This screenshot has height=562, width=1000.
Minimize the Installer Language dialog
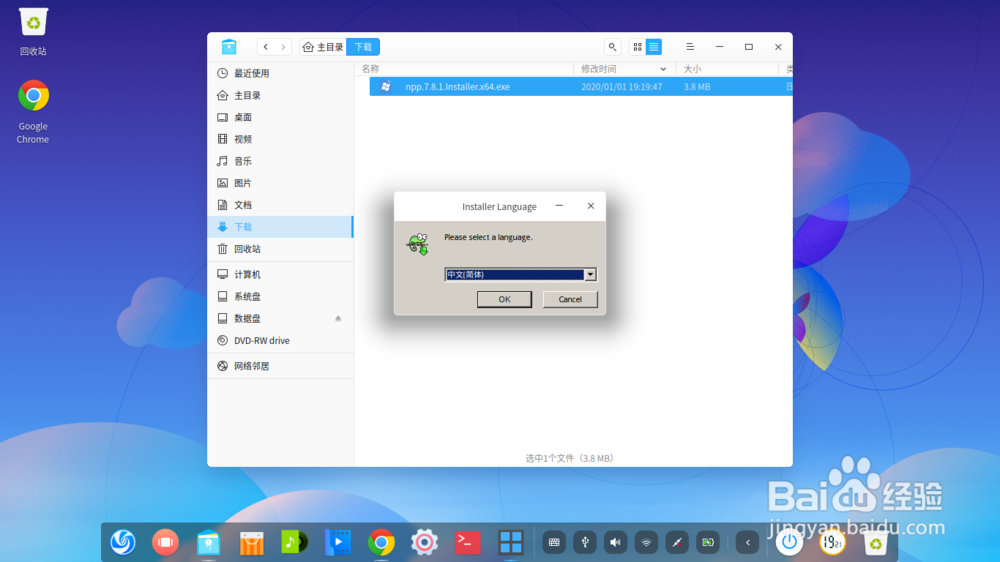[x=559, y=205]
